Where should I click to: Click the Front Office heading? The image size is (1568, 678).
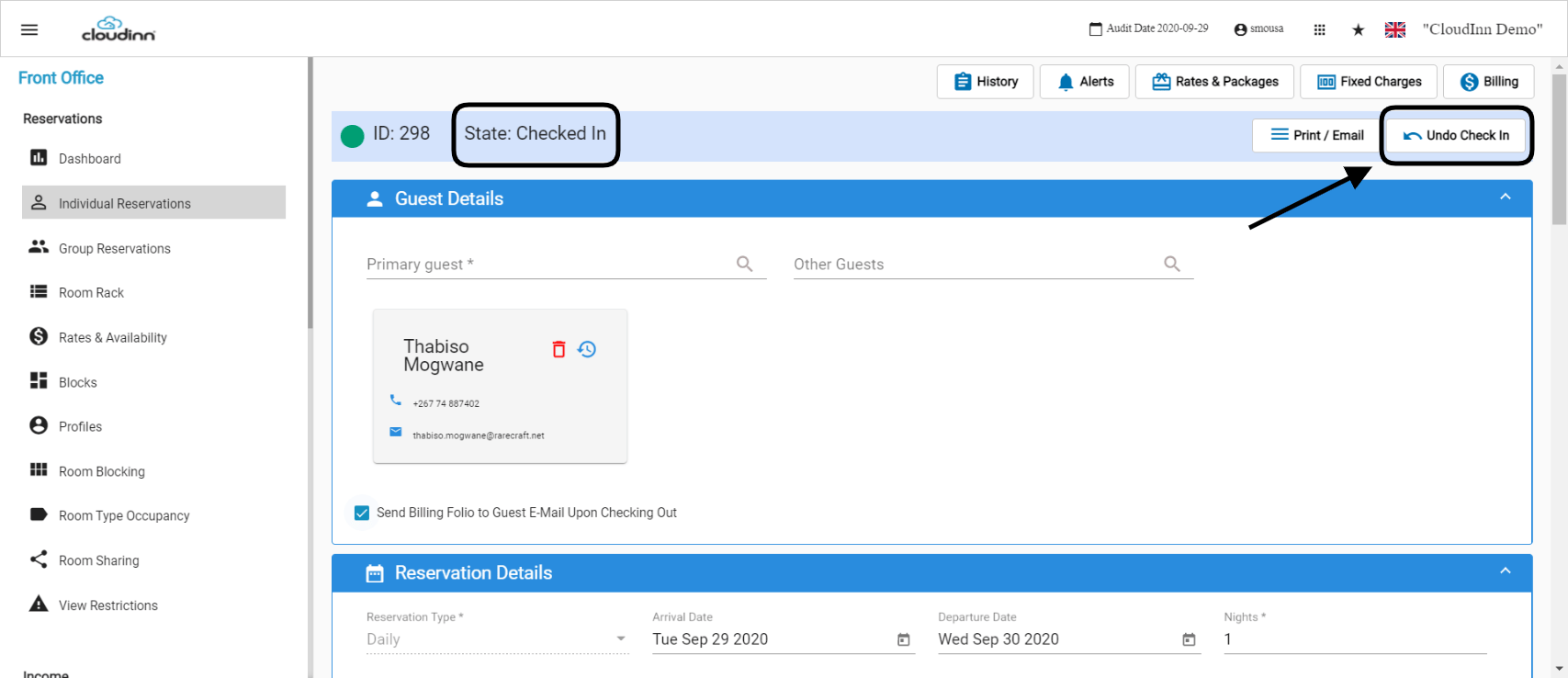coord(61,78)
